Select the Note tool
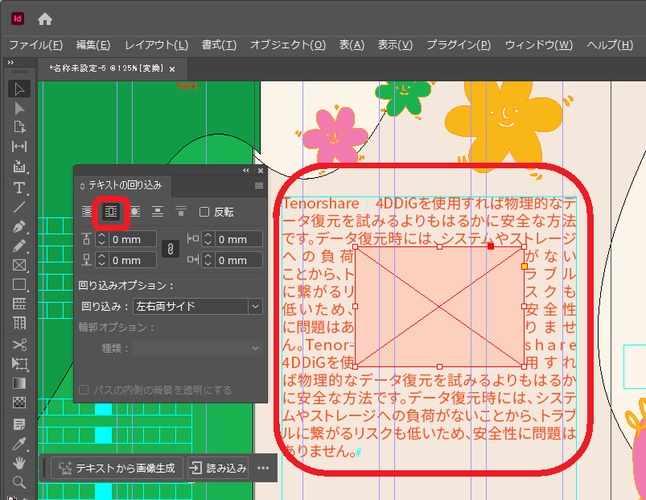The width and height of the screenshot is (646, 500). pyautogui.click(x=19, y=424)
